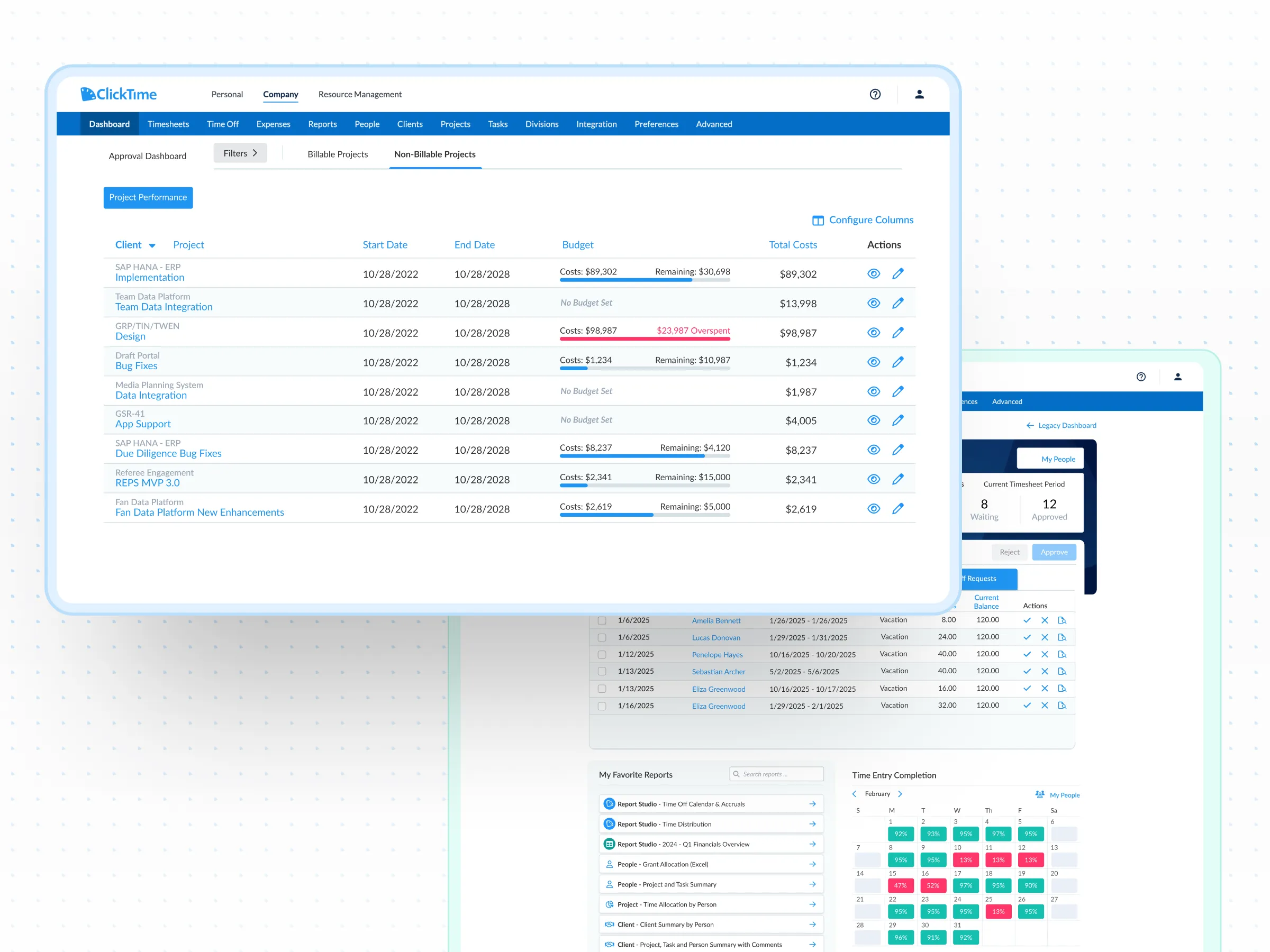
Task: Reject Lucas Donovan's vacation request X
Action: click(1045, 637)
